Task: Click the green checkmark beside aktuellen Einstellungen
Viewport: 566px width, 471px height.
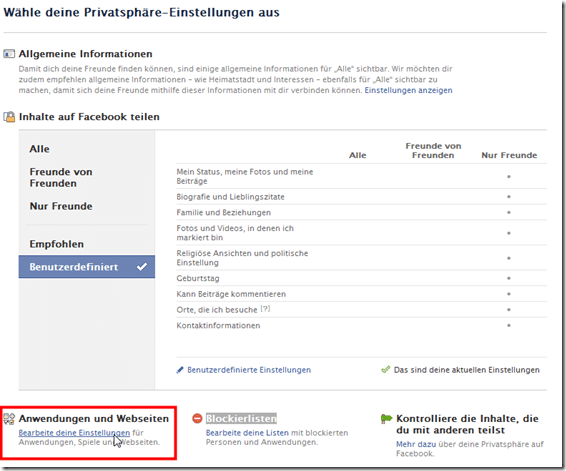Action: (x=386, y=370)
